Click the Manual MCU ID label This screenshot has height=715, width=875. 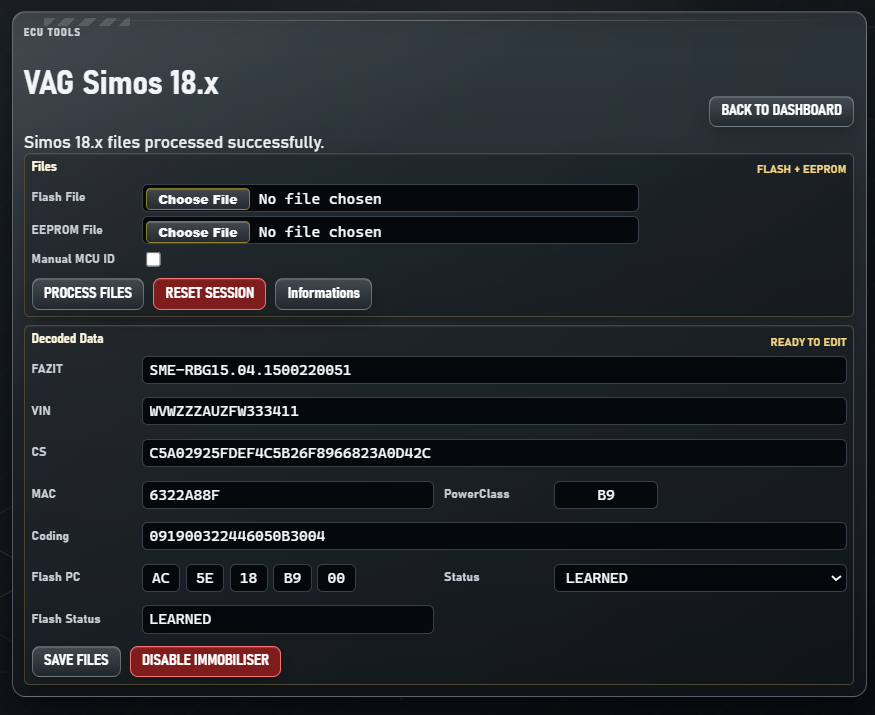[73, 259]
